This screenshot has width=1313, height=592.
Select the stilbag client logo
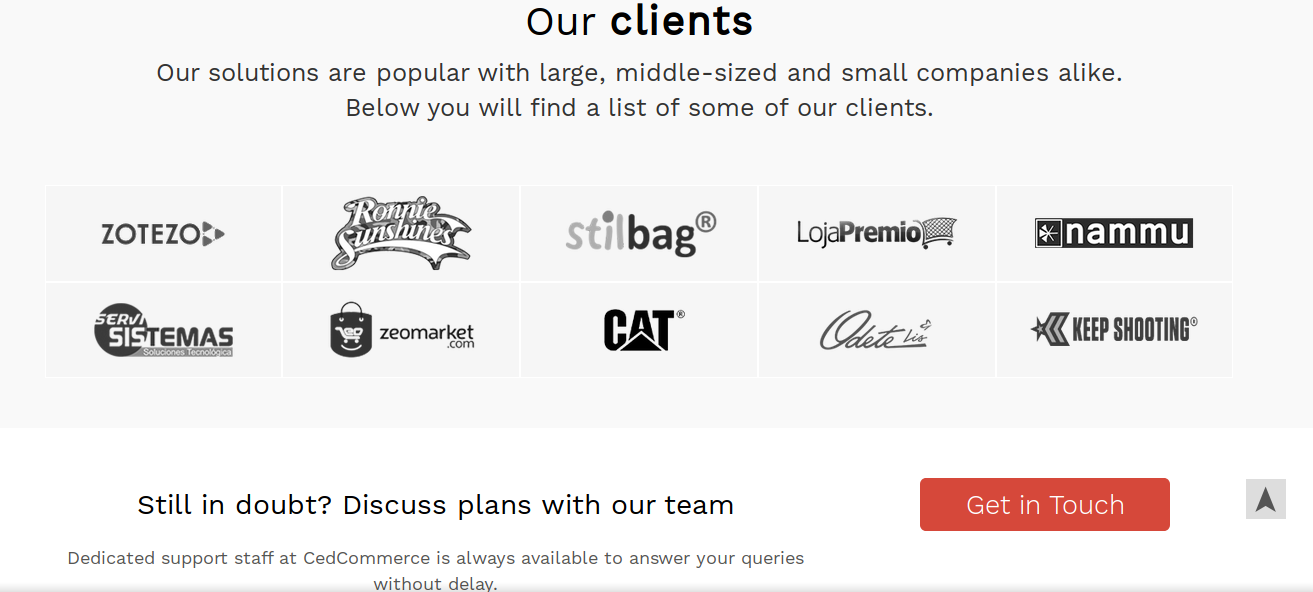pyautogui.click(x=641, y=234)
